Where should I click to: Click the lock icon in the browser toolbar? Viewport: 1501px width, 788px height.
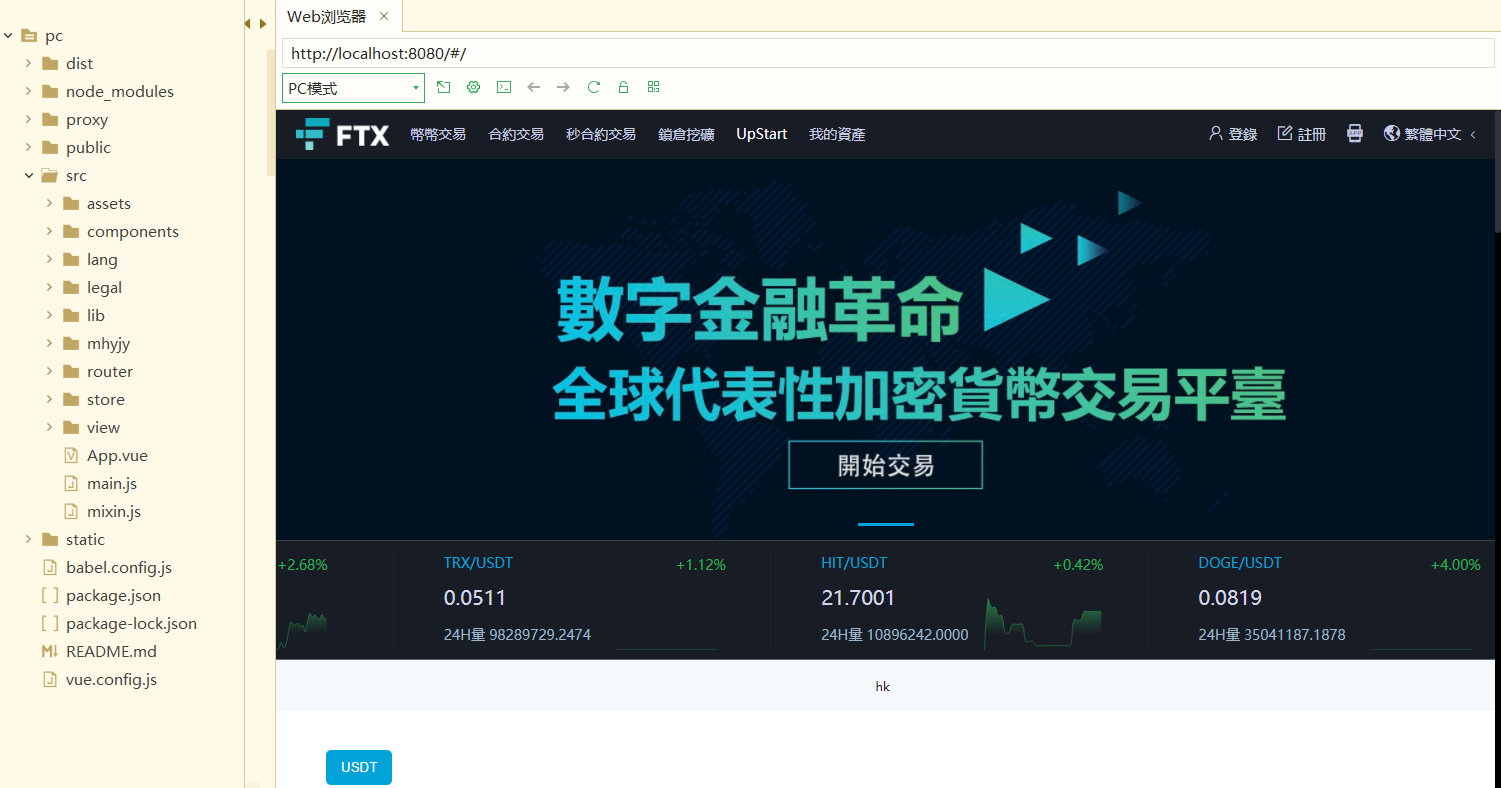(x=623, y=87)
